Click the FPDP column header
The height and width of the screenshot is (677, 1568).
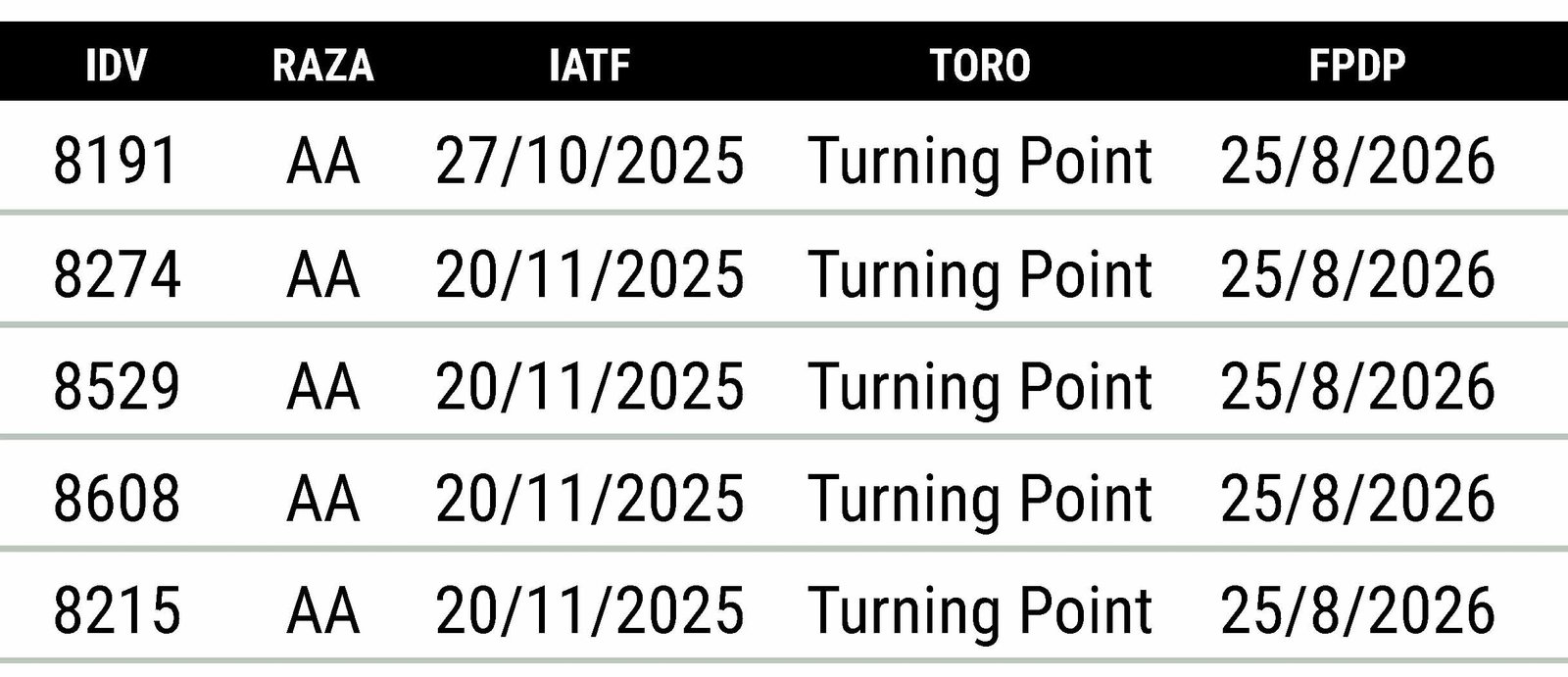pyautogui.click(x=1357, y=66)
